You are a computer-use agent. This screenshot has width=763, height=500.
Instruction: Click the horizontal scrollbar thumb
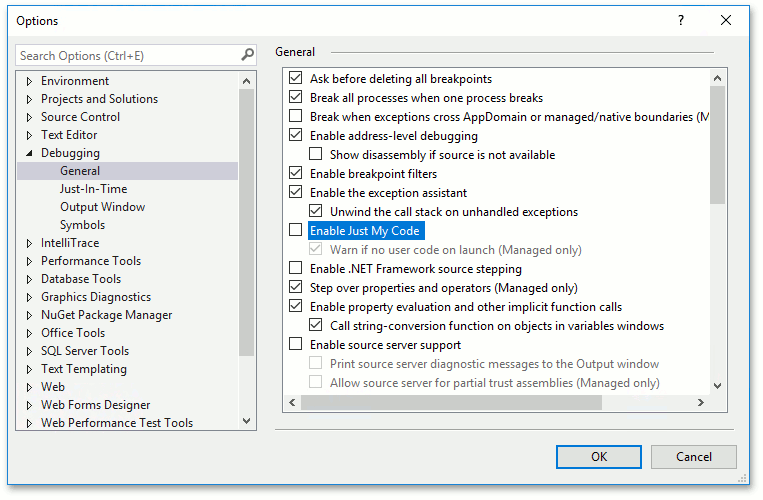[x=451, y=402]
